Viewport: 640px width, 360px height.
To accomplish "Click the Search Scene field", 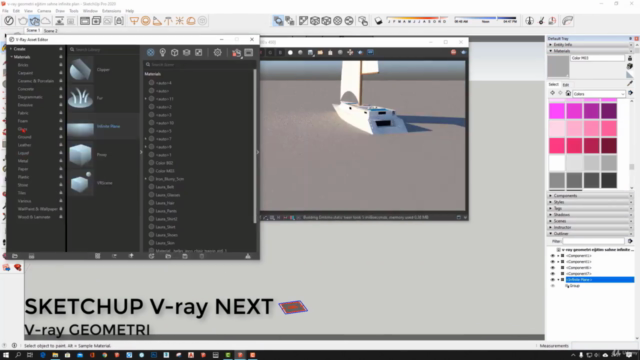I will (x=200, y=64).
